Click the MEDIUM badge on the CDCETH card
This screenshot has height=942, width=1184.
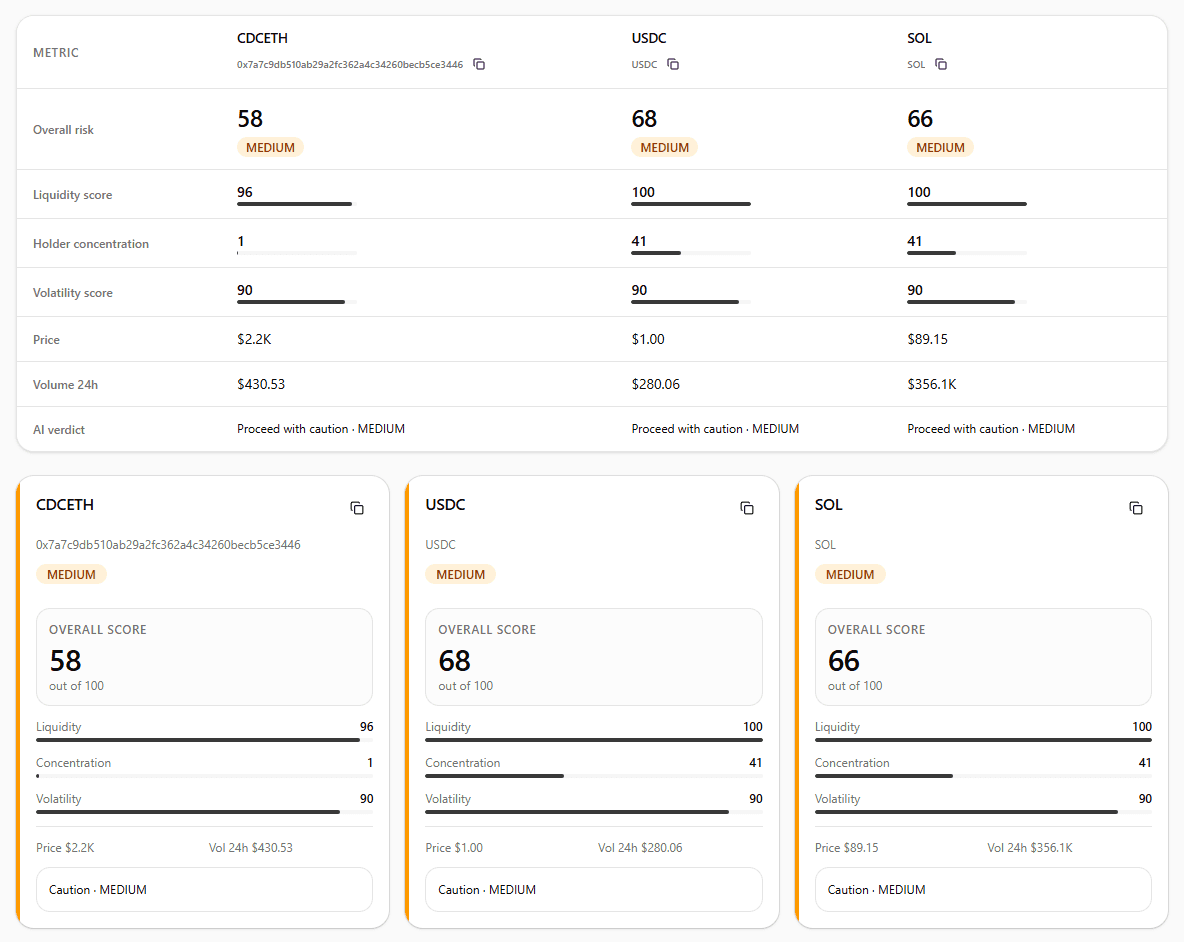point(71,574)
